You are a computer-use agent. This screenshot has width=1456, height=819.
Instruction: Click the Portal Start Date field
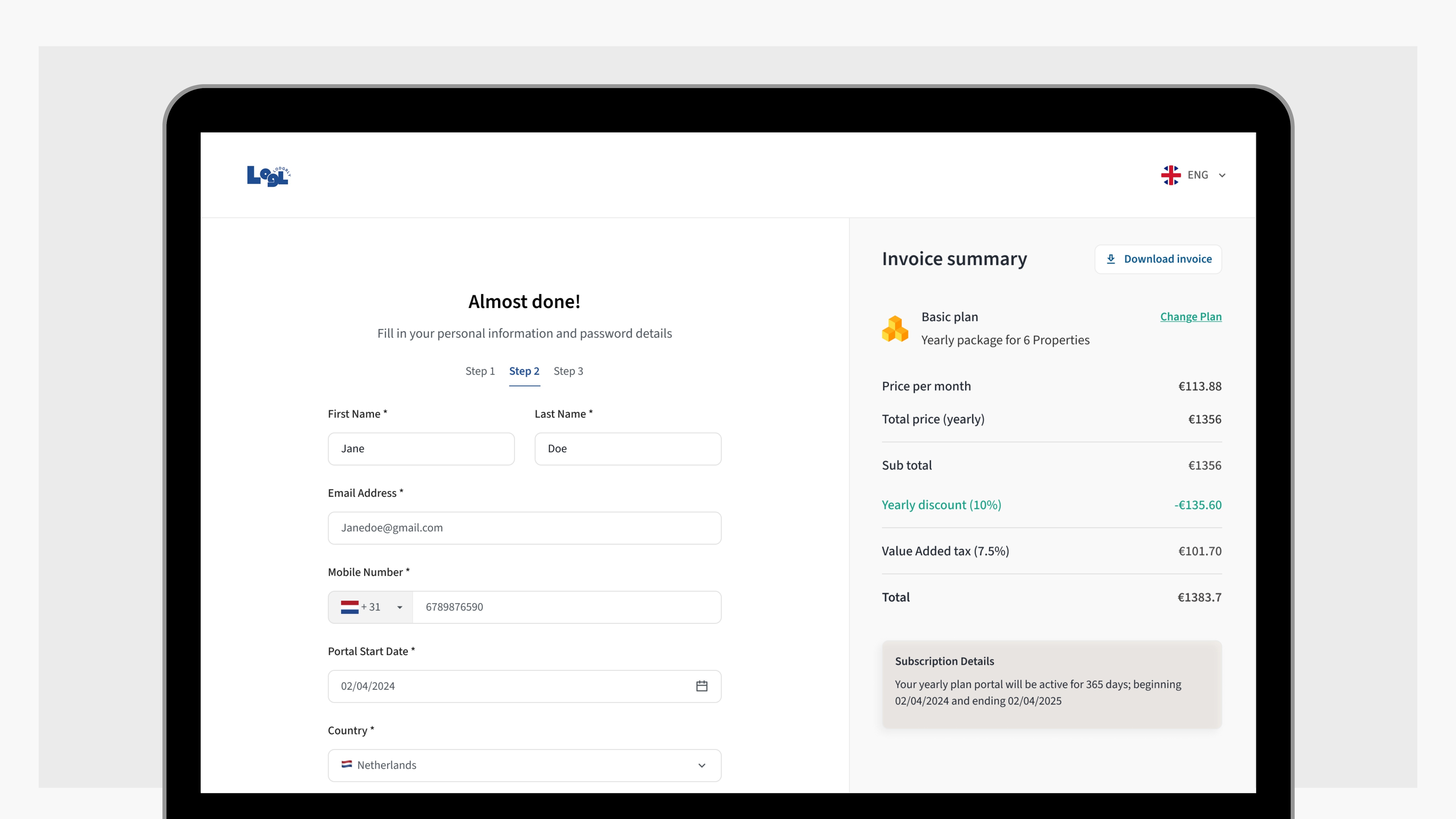(509, 686)
